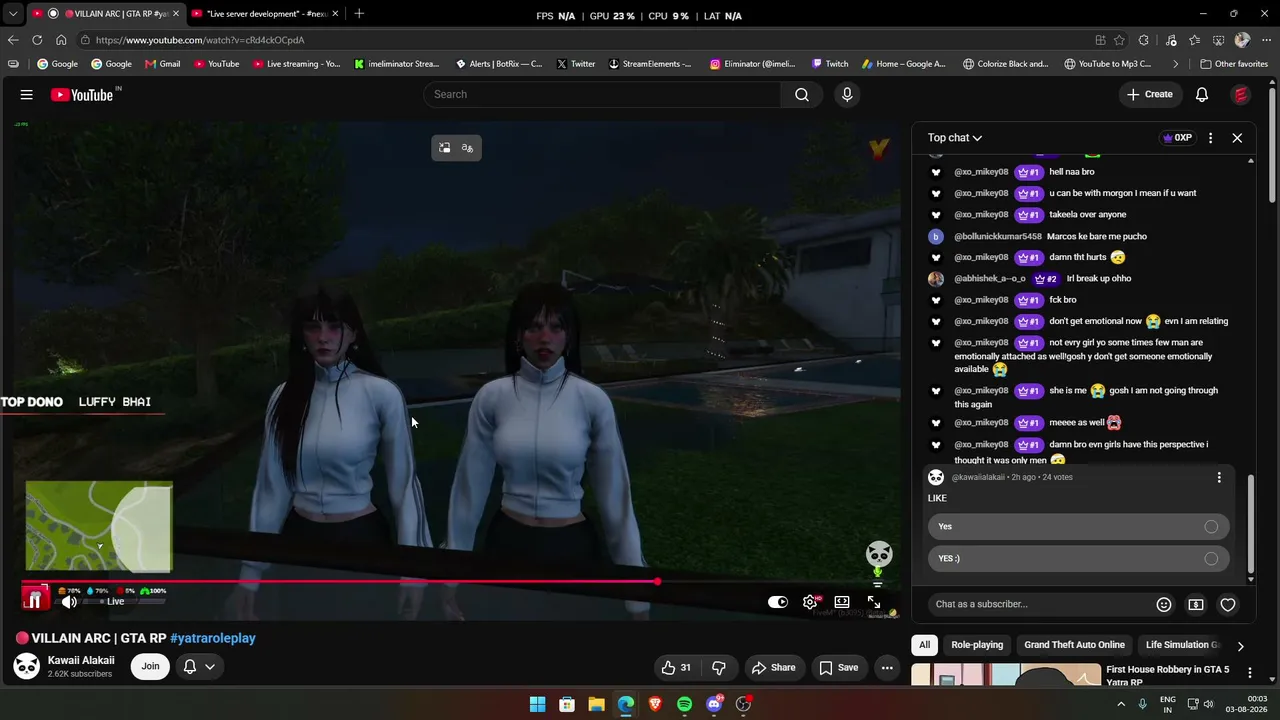Viewport: 1280px width, 720px height.
Task: Open a new browser tab
Action: click(x=359, y=14)
